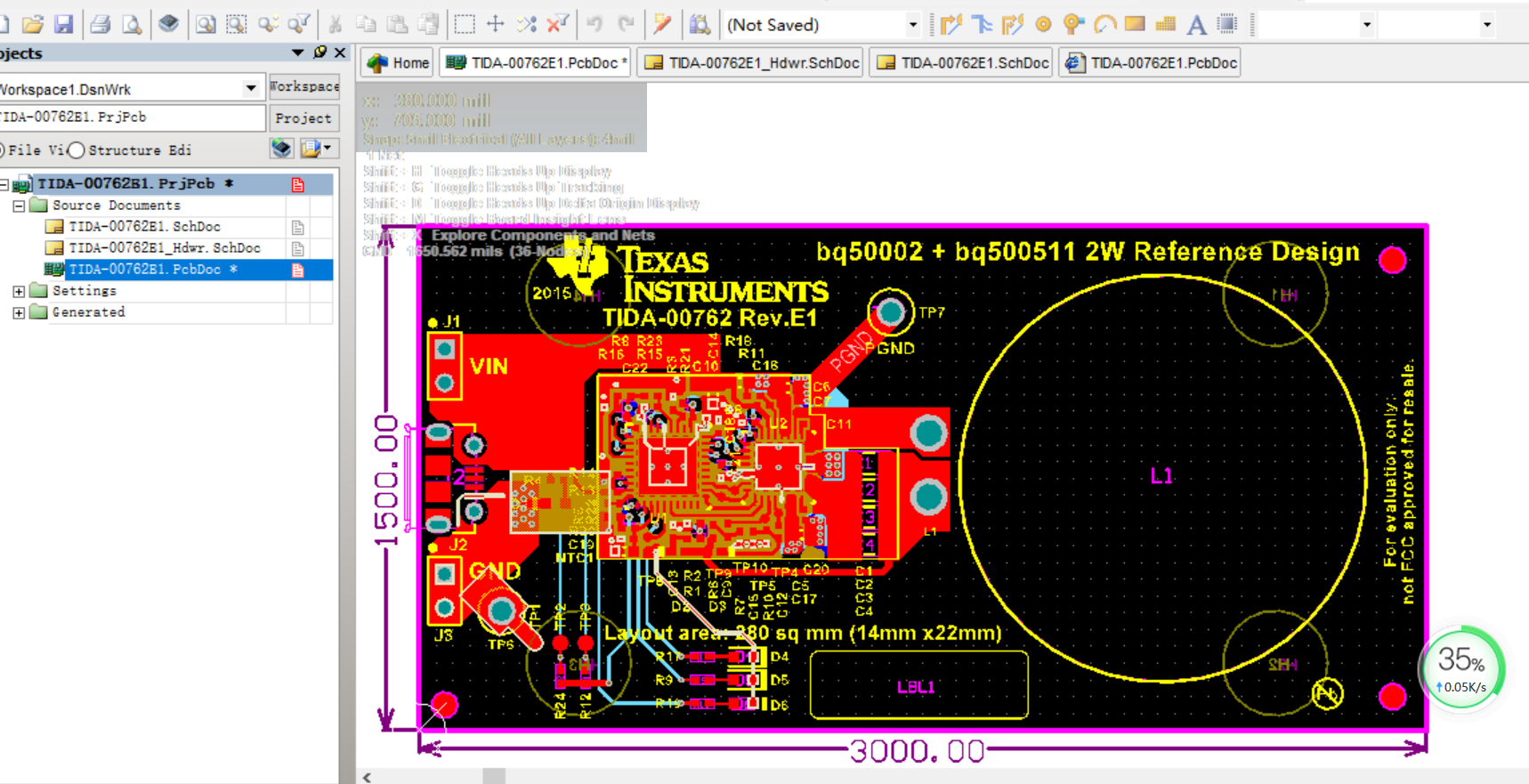This screenshot has height=784, width=1529.
Task: Select the File View radio button
Action: click(1, 150)
